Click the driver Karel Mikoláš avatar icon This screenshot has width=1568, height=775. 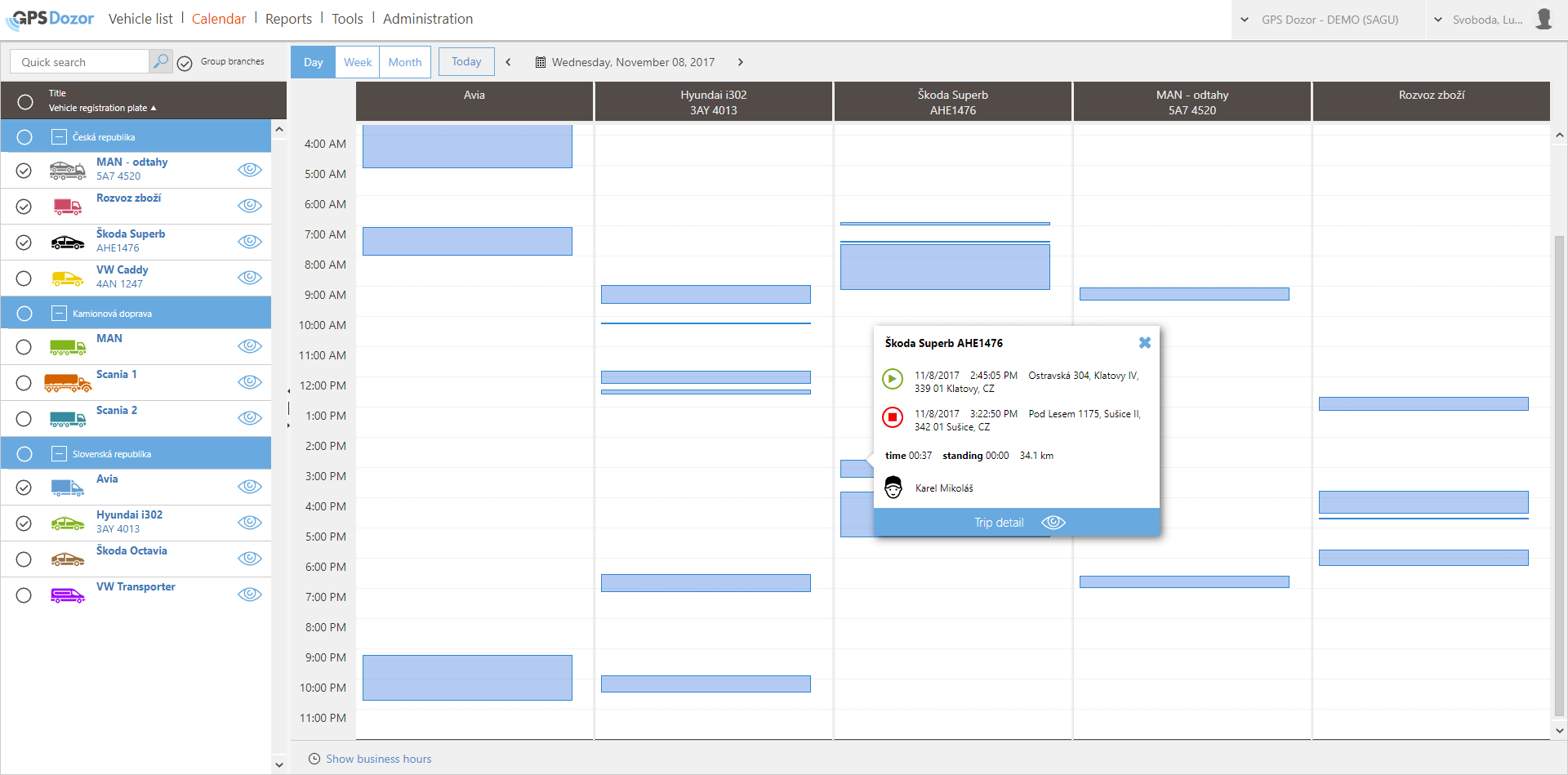(893, 488)
